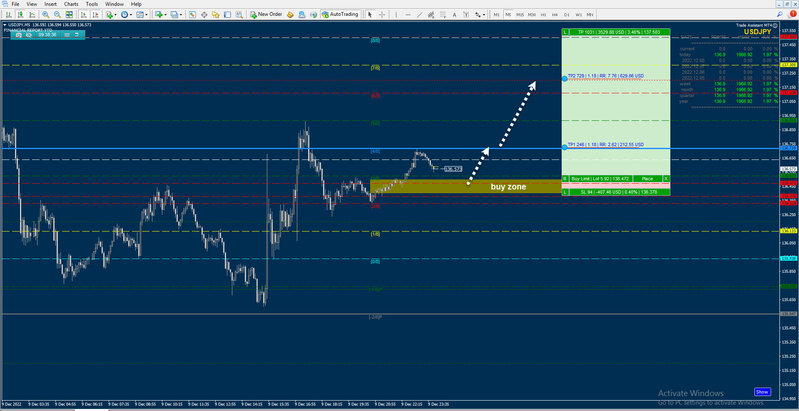
Task: Tile chart windows icon
Action: point(69,15)
